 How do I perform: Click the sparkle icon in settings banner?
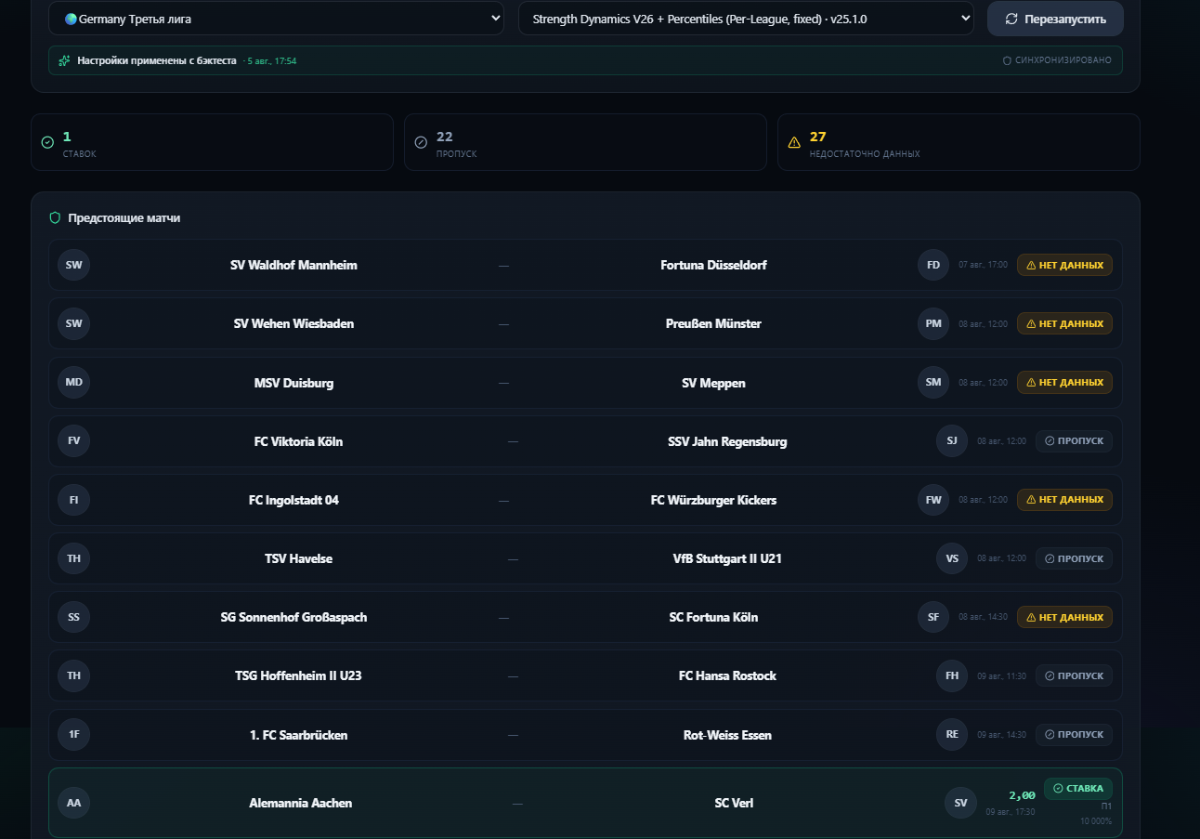(65, 61)
